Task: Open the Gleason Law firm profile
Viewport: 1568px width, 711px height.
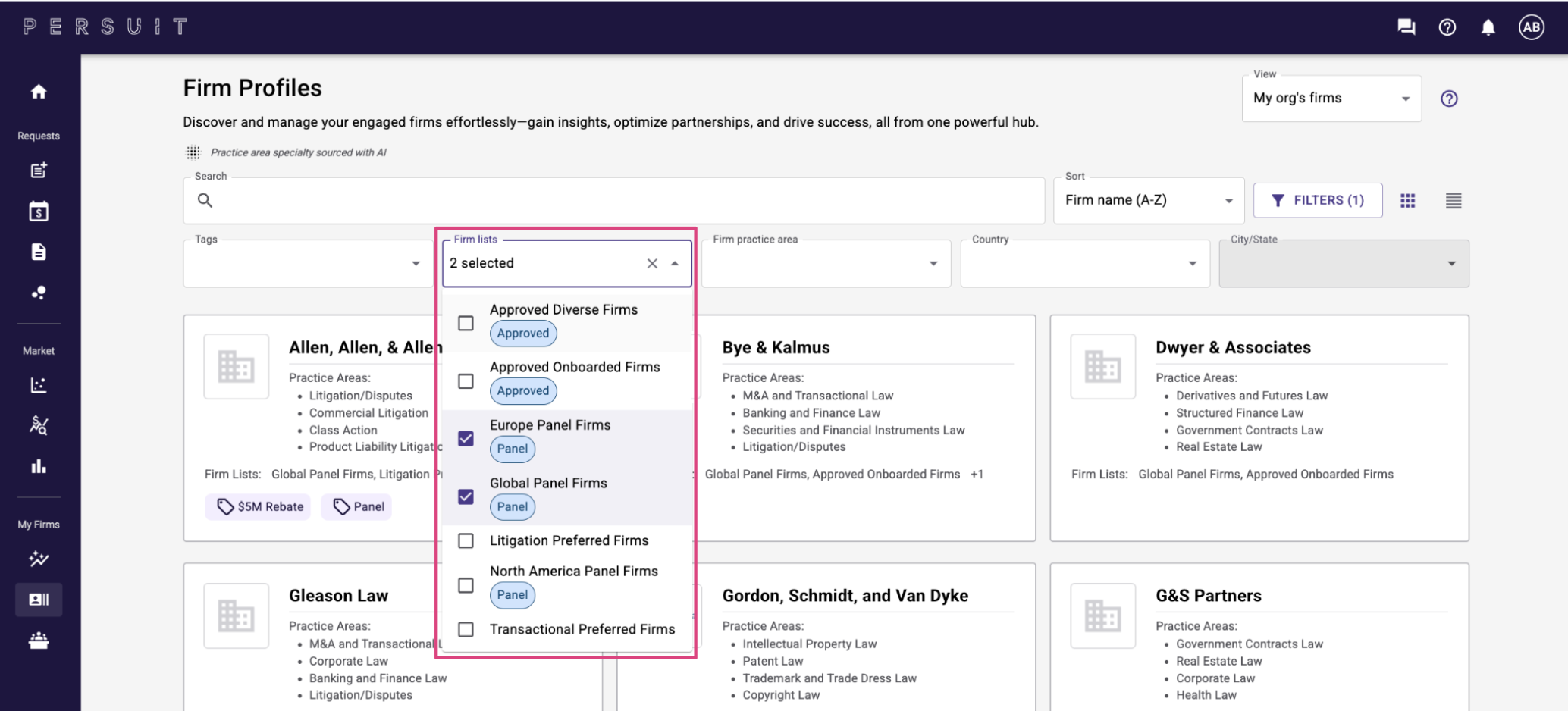Action: coord(338,595)
